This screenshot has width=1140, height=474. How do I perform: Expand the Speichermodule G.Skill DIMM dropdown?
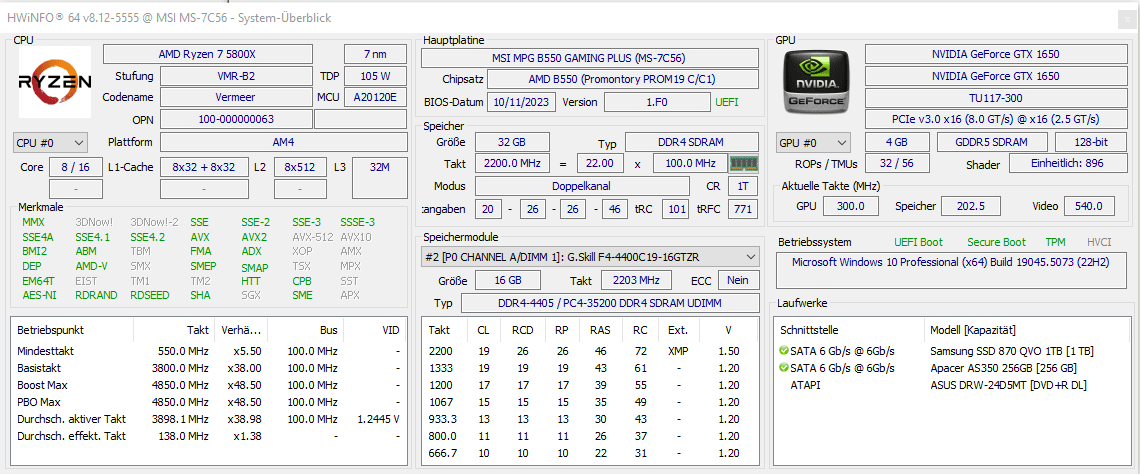pos(590,257)
